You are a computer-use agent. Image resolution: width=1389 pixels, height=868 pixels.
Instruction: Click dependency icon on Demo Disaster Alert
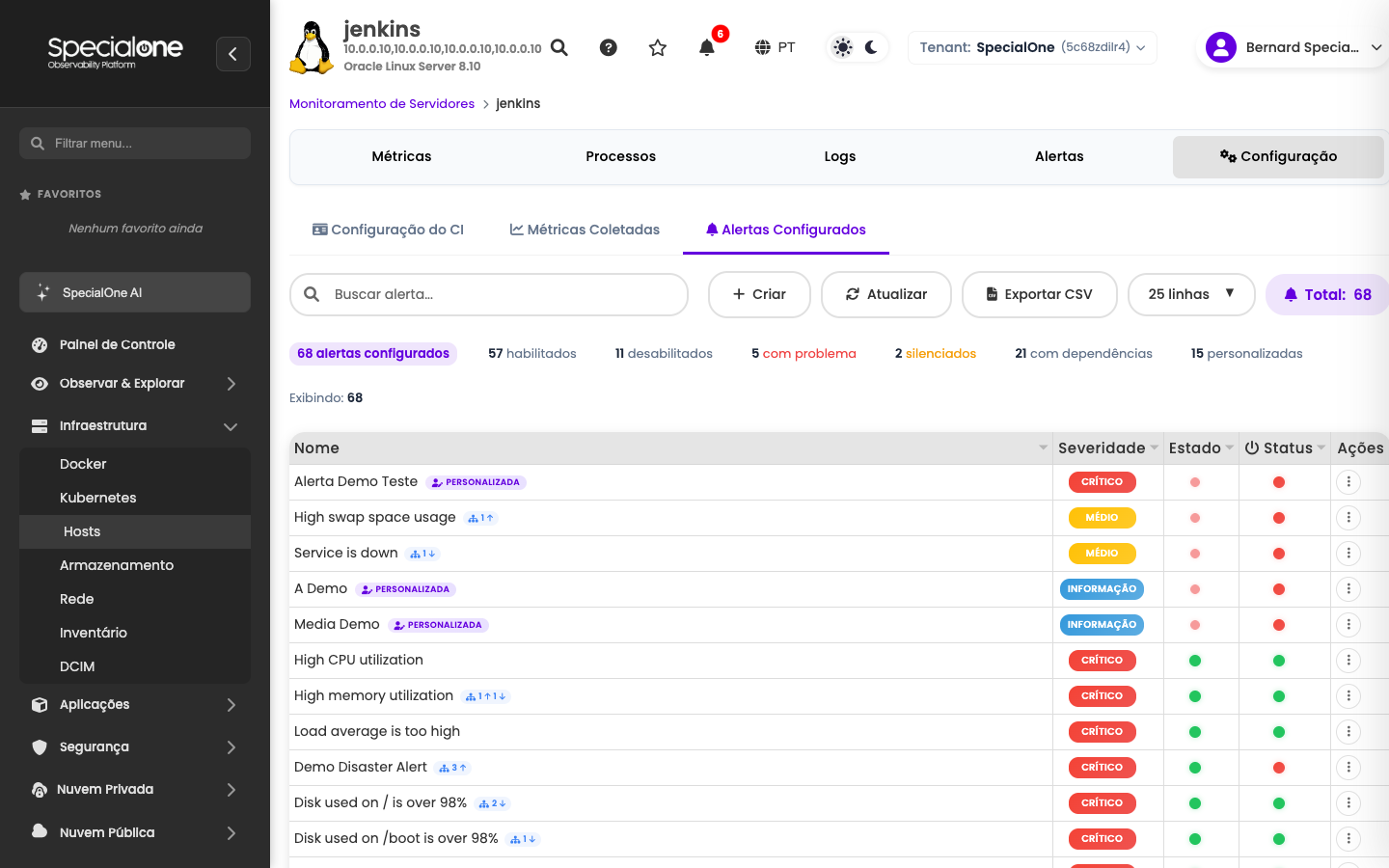pyautogui.click(x=452, y=768)
